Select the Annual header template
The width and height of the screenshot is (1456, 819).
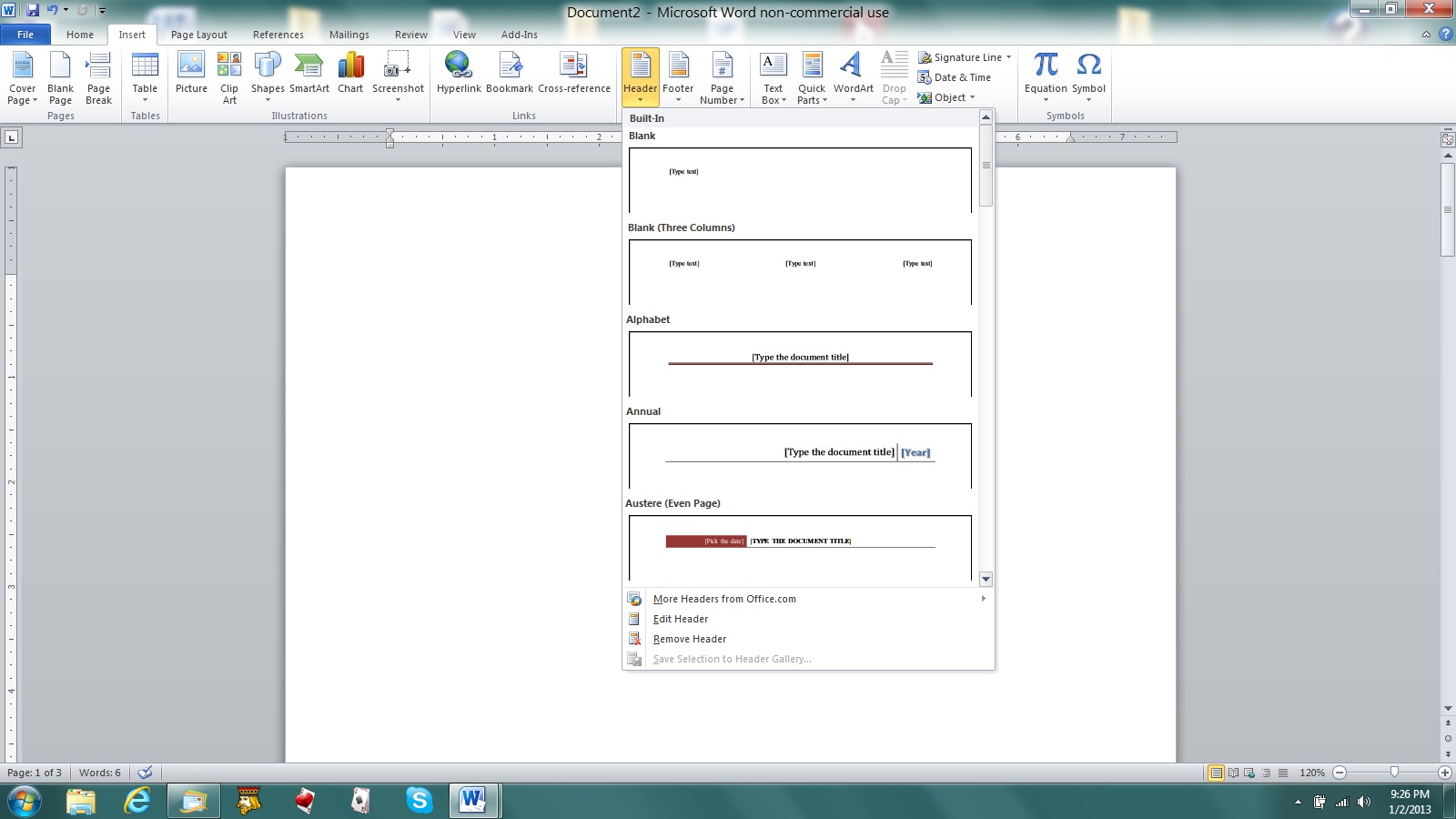800,455
